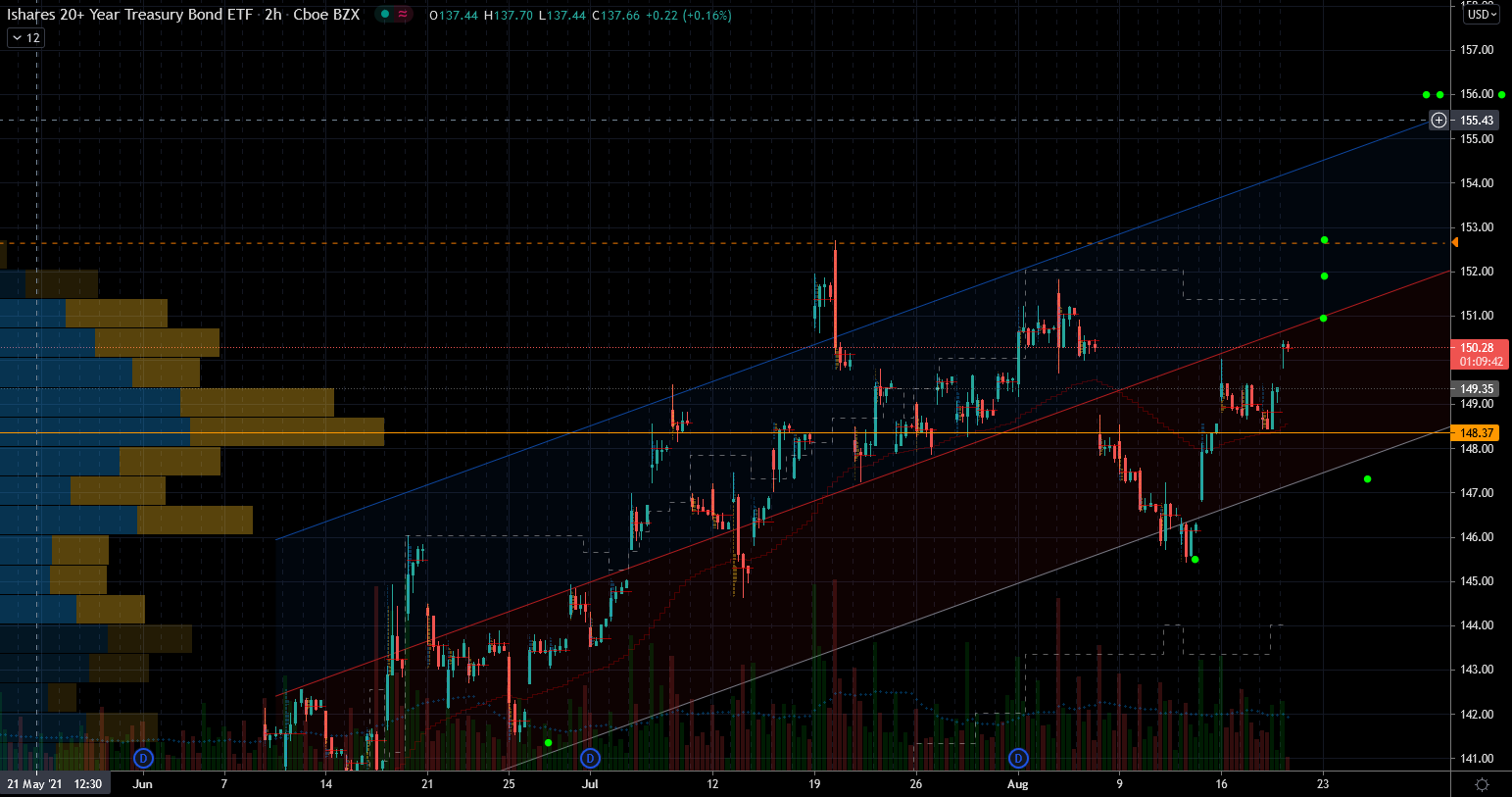
Task: Click the 155.43 crosshair price label
Action: (1477, 121)
